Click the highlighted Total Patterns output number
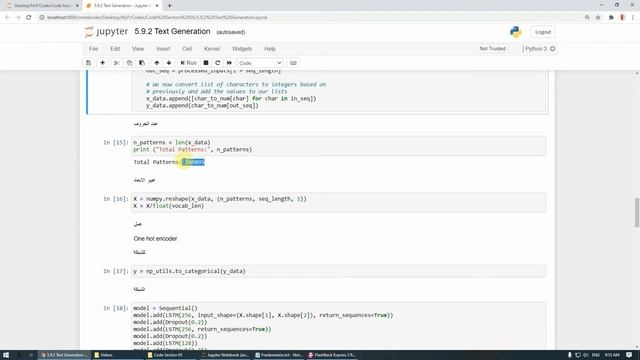Image resolution: width=640 pixels, height=360 pixels. point(193,162)
